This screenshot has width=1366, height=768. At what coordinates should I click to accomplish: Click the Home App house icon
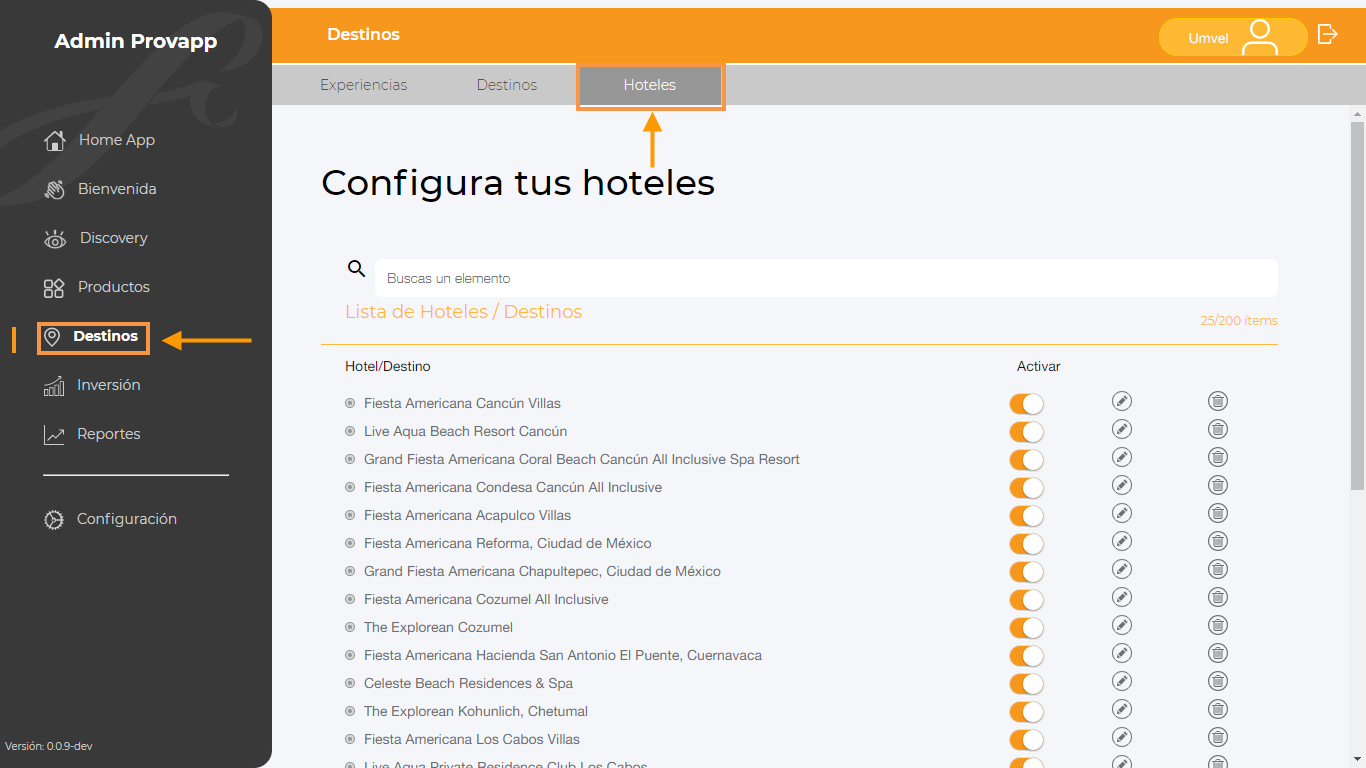[54, 140]
